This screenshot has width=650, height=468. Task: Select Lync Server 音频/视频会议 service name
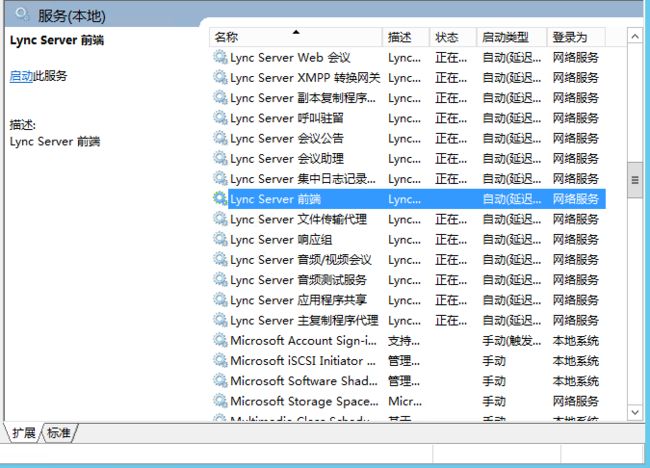(301, 260)
